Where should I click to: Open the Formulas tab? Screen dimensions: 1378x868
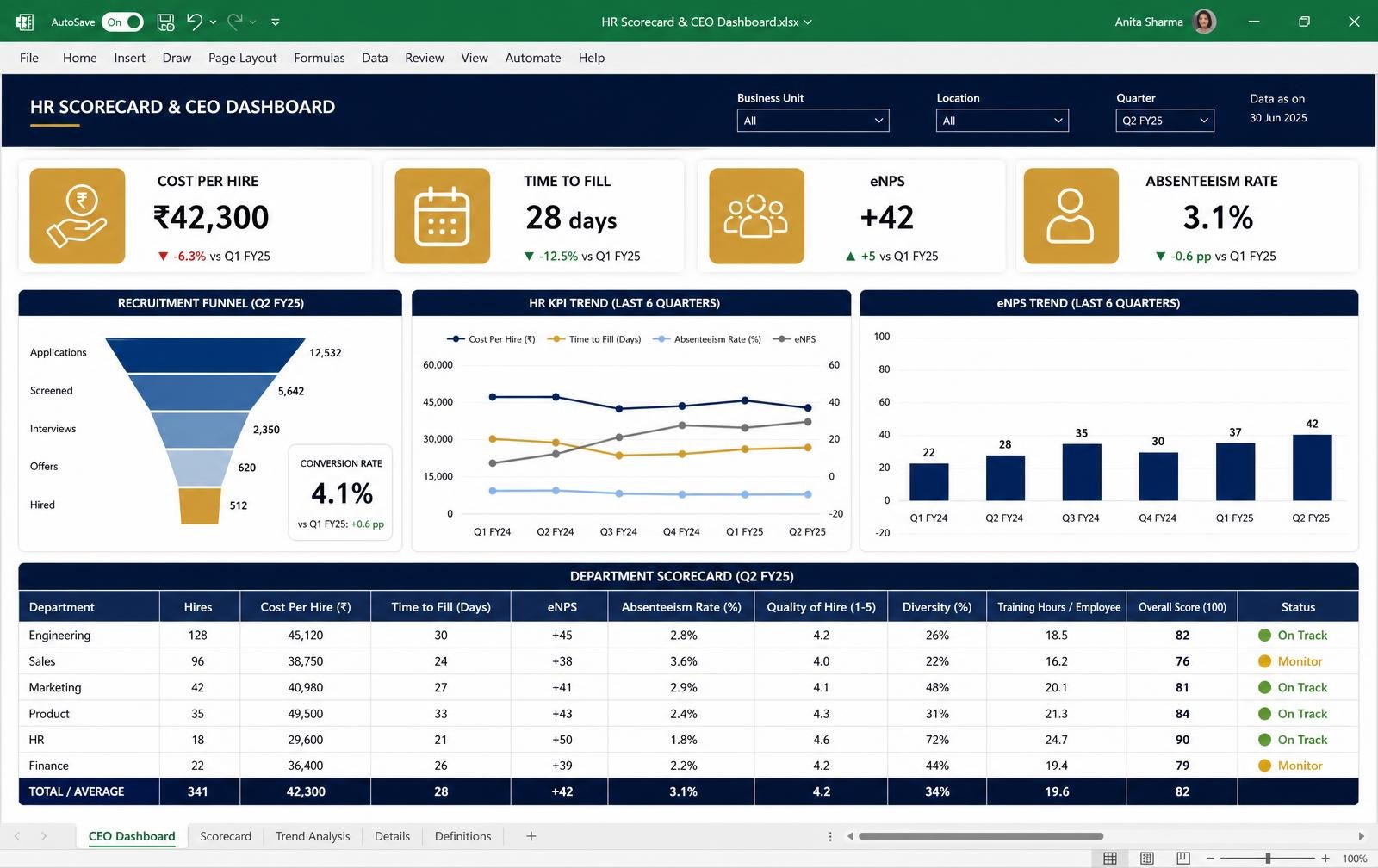[x=319, y=58]
